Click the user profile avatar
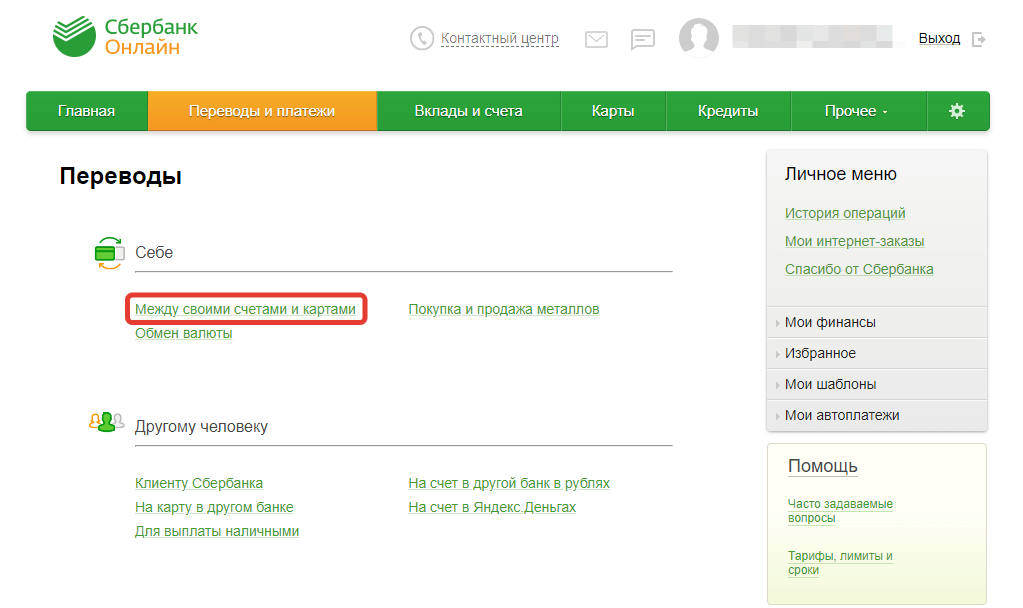Screen dimensions: 1023x608 pos(698,38)
